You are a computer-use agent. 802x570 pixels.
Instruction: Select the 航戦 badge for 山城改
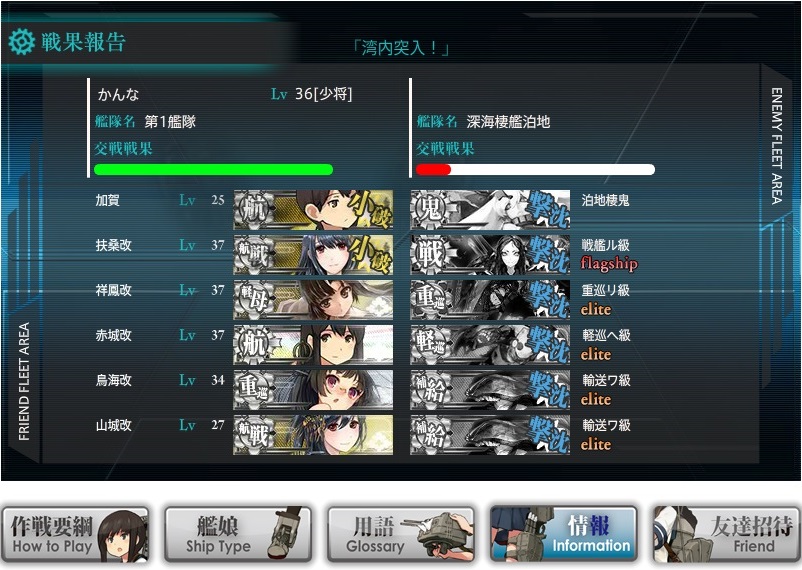[254, 434]
